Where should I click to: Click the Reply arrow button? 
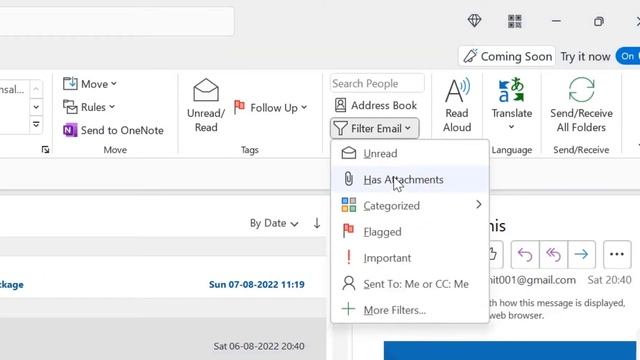point(524,255)
